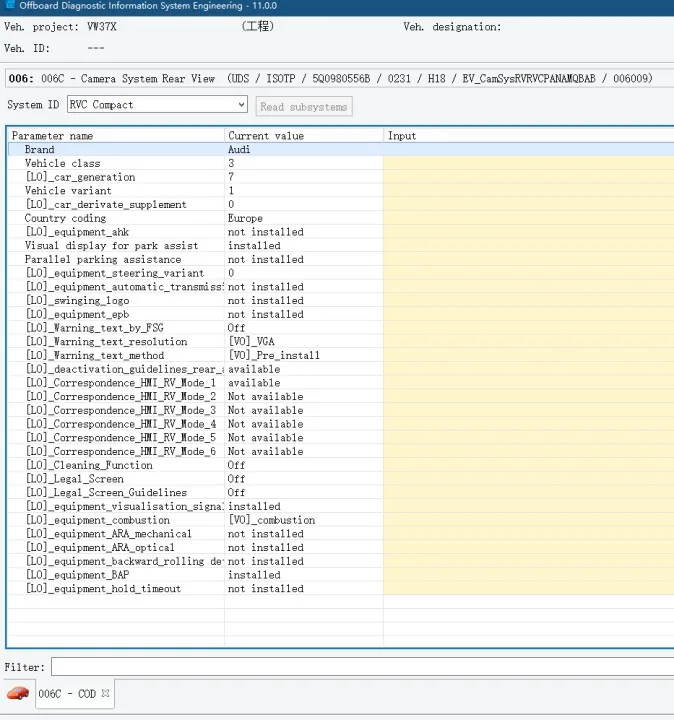Select [LO]_equipment_backward_rolling row

(x=341, y=561)
